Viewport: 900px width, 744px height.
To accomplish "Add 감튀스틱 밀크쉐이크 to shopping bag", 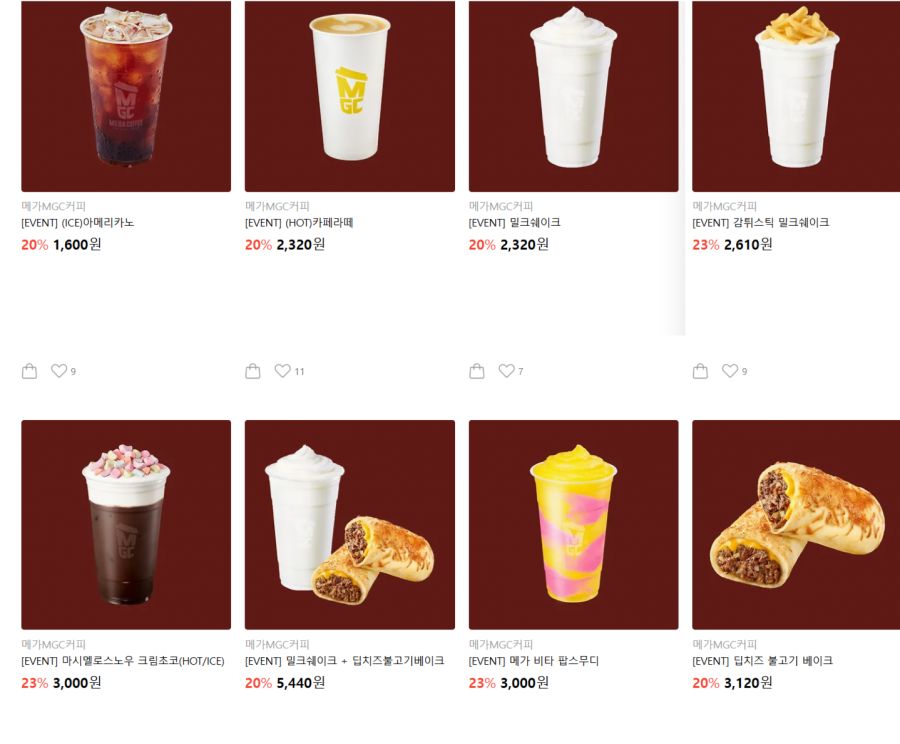I will [x=700, y=371].
